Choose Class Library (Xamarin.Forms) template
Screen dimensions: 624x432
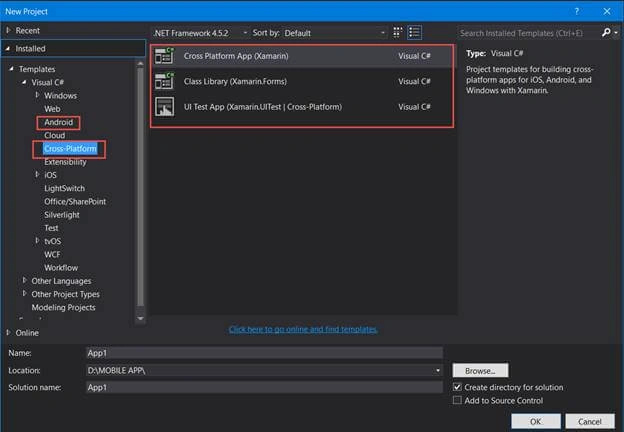tap(302, 82)
